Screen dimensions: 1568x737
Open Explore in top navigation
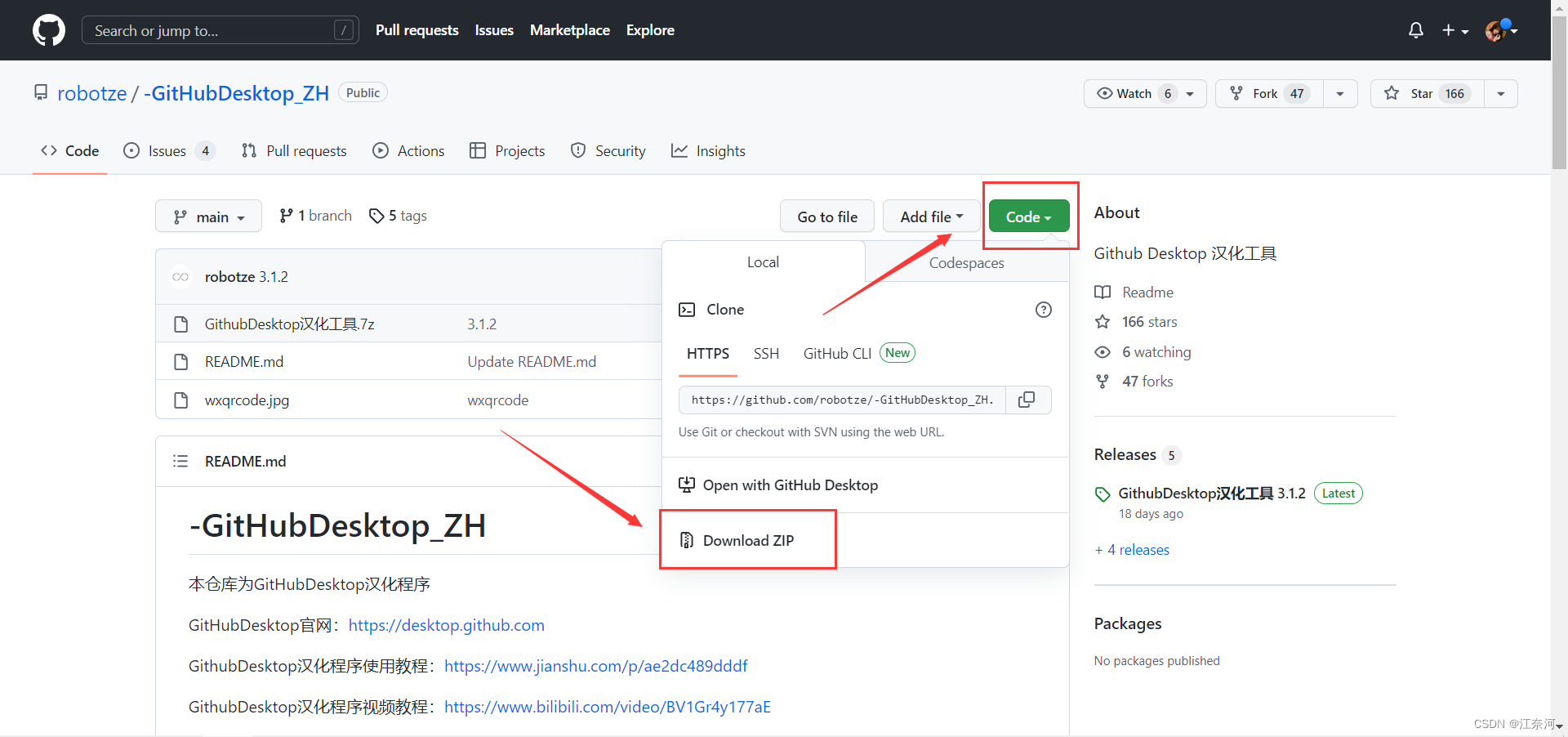pyautogui.click(x=650, y=30)
